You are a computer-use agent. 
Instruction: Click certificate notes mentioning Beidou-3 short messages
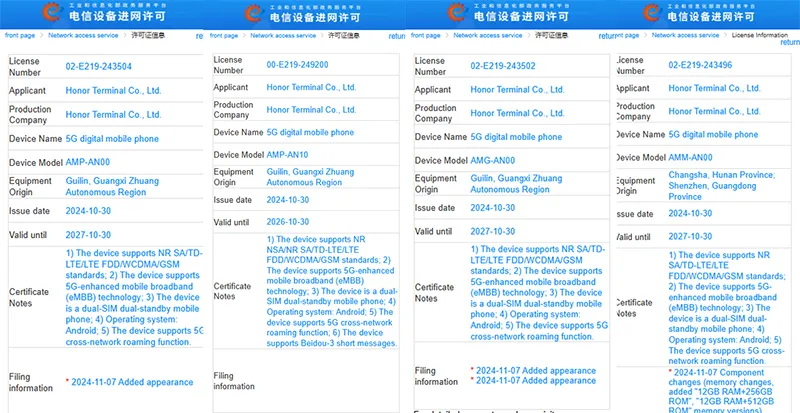[332, 291]
